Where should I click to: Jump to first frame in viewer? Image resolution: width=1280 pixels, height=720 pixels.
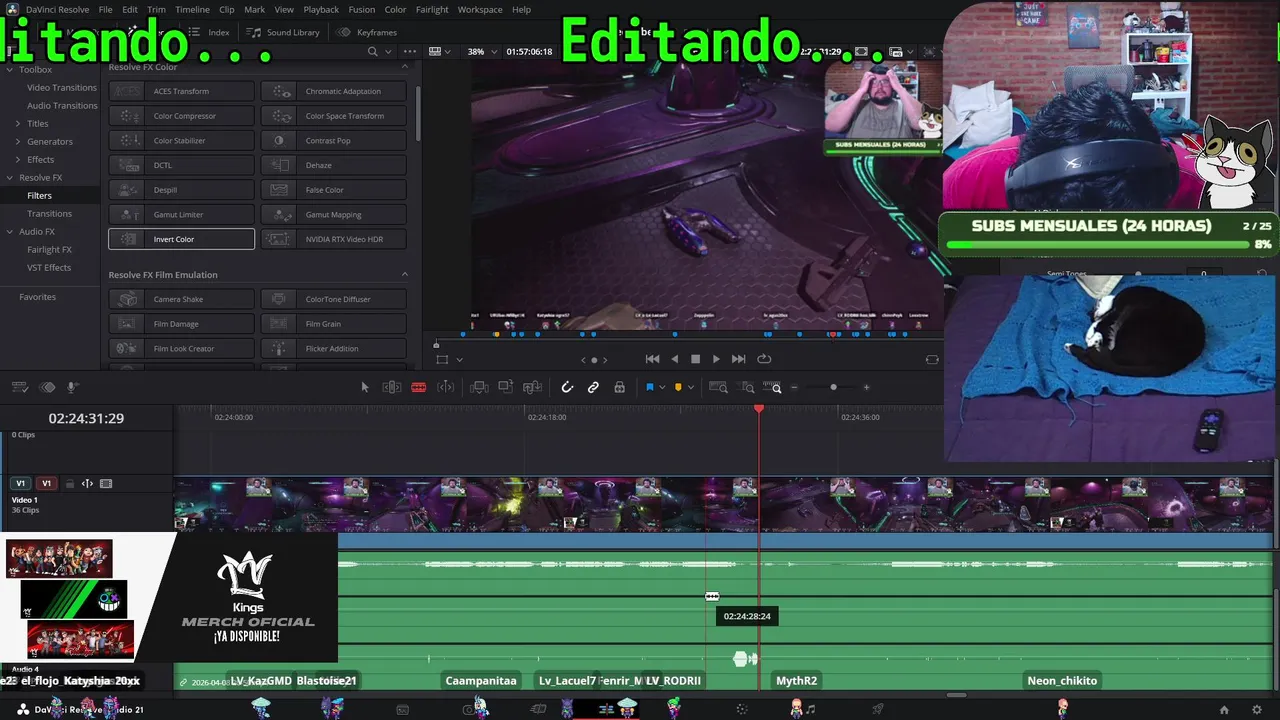point(652,359)
